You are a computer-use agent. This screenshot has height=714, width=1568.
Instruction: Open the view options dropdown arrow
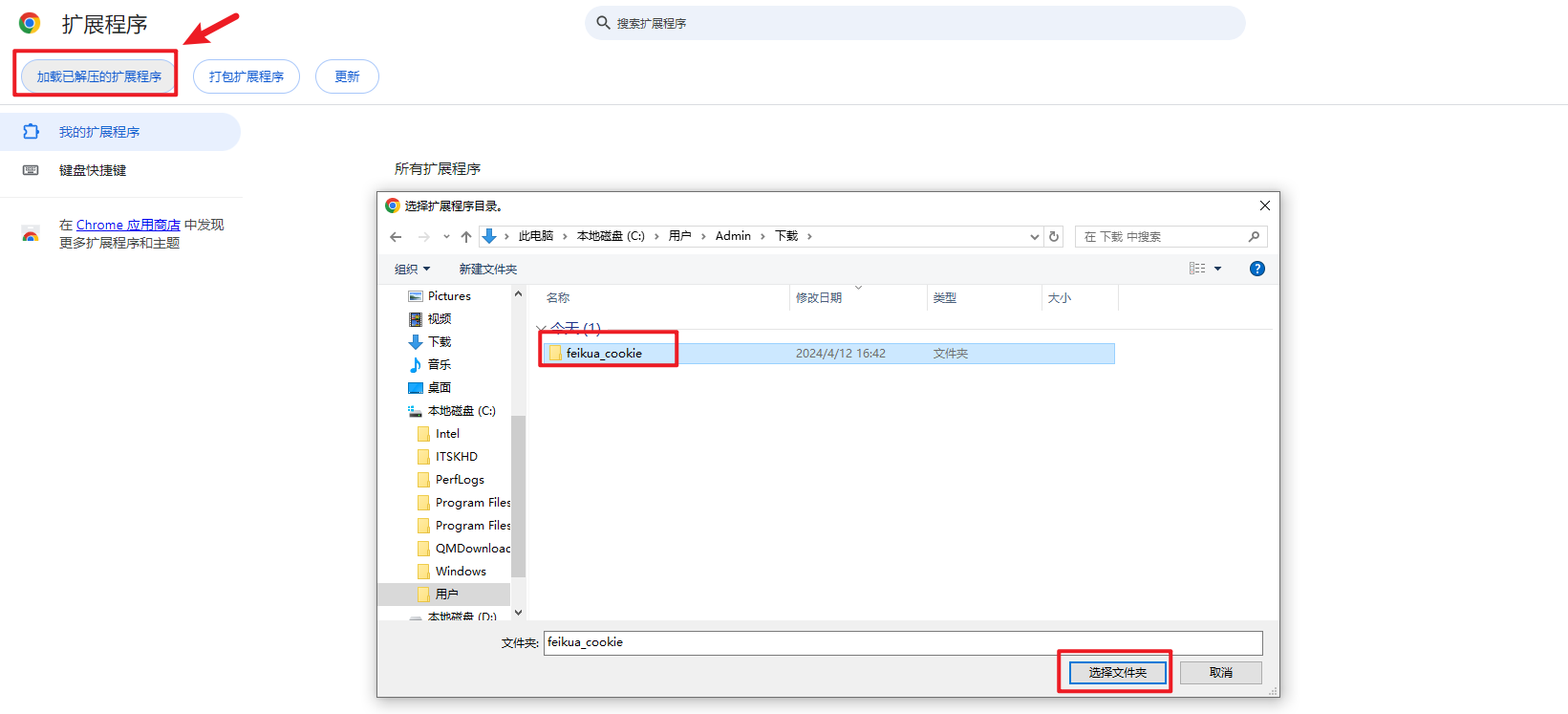coord(1217,269)
